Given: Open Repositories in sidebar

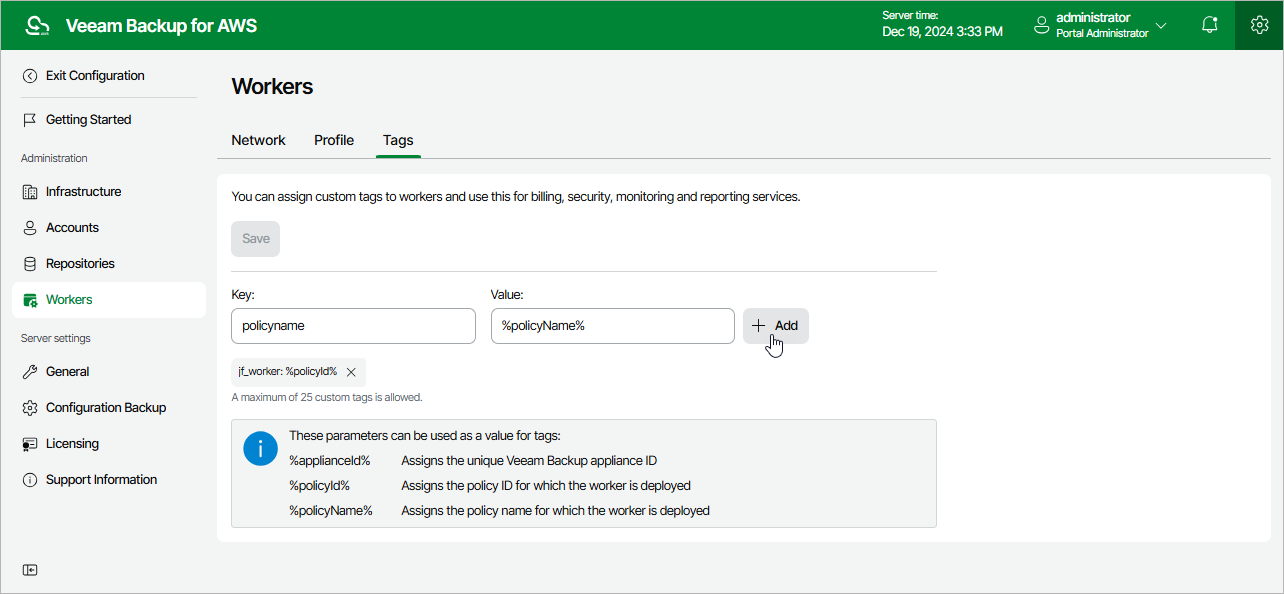Looking at the screenshot, I should click(80, 264).
